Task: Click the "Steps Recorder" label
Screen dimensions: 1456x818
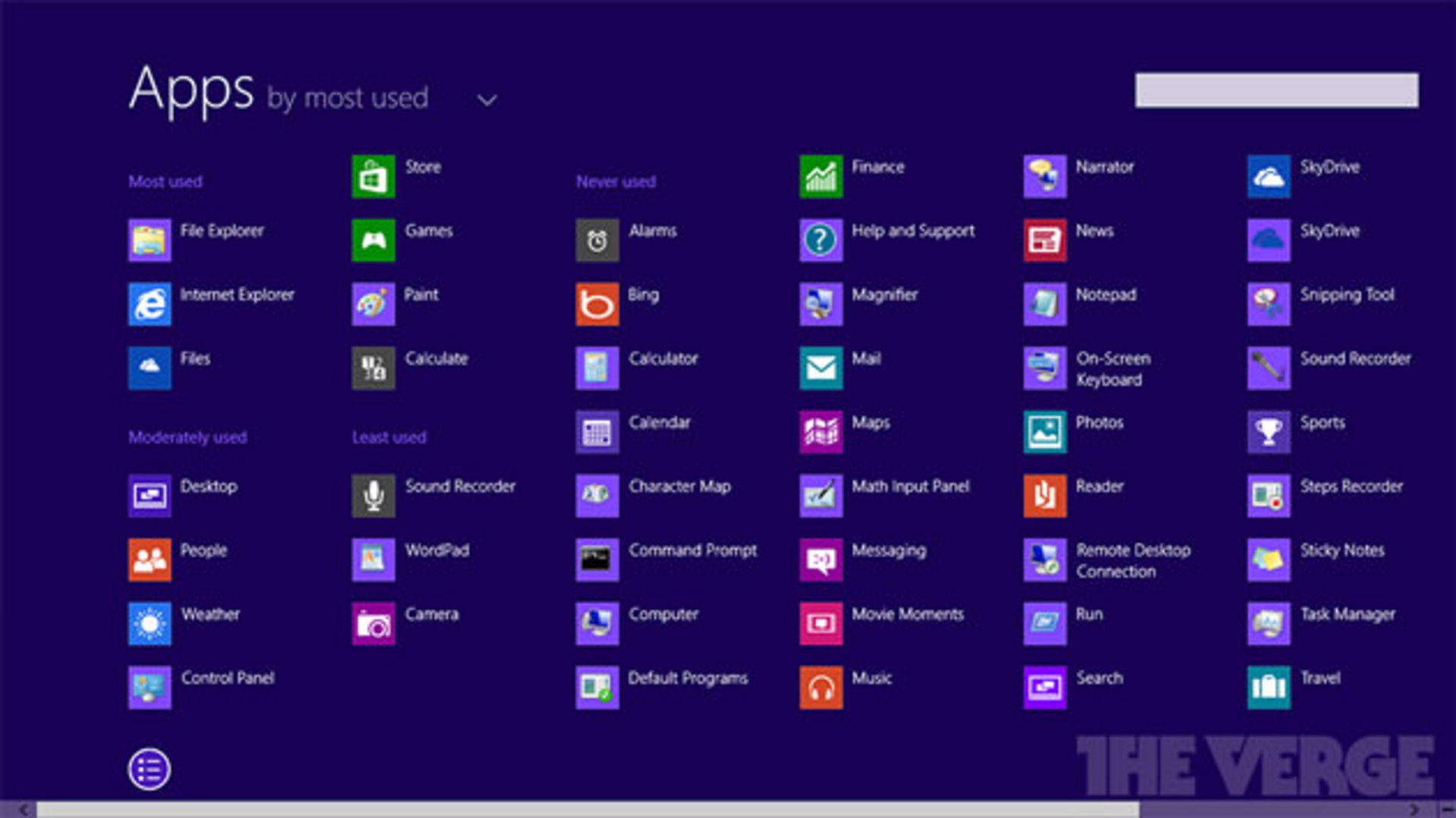Action: 1352,487
